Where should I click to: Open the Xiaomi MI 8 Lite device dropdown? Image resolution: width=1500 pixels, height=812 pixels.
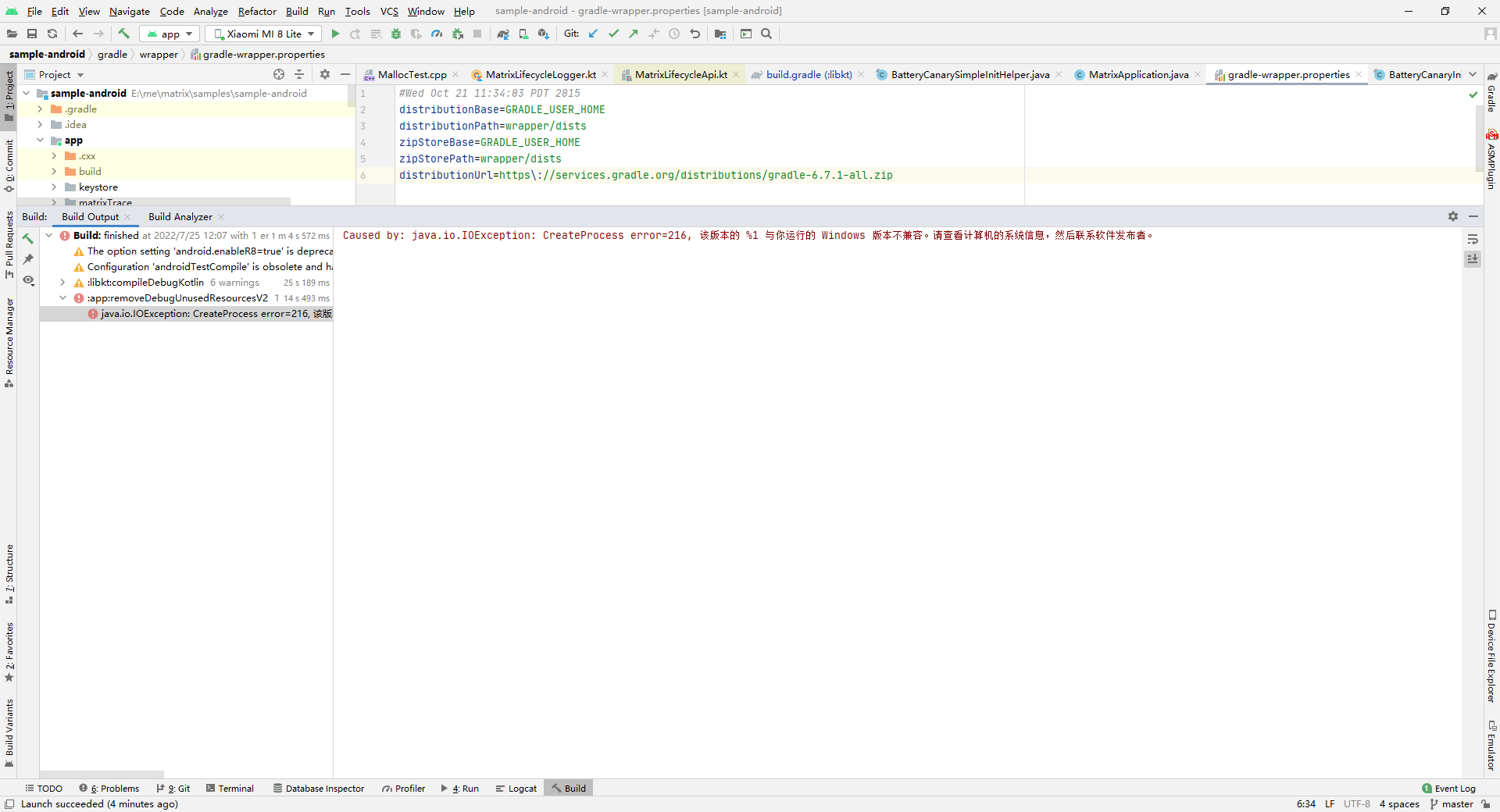pyautogui.click(x=263, y=34)
